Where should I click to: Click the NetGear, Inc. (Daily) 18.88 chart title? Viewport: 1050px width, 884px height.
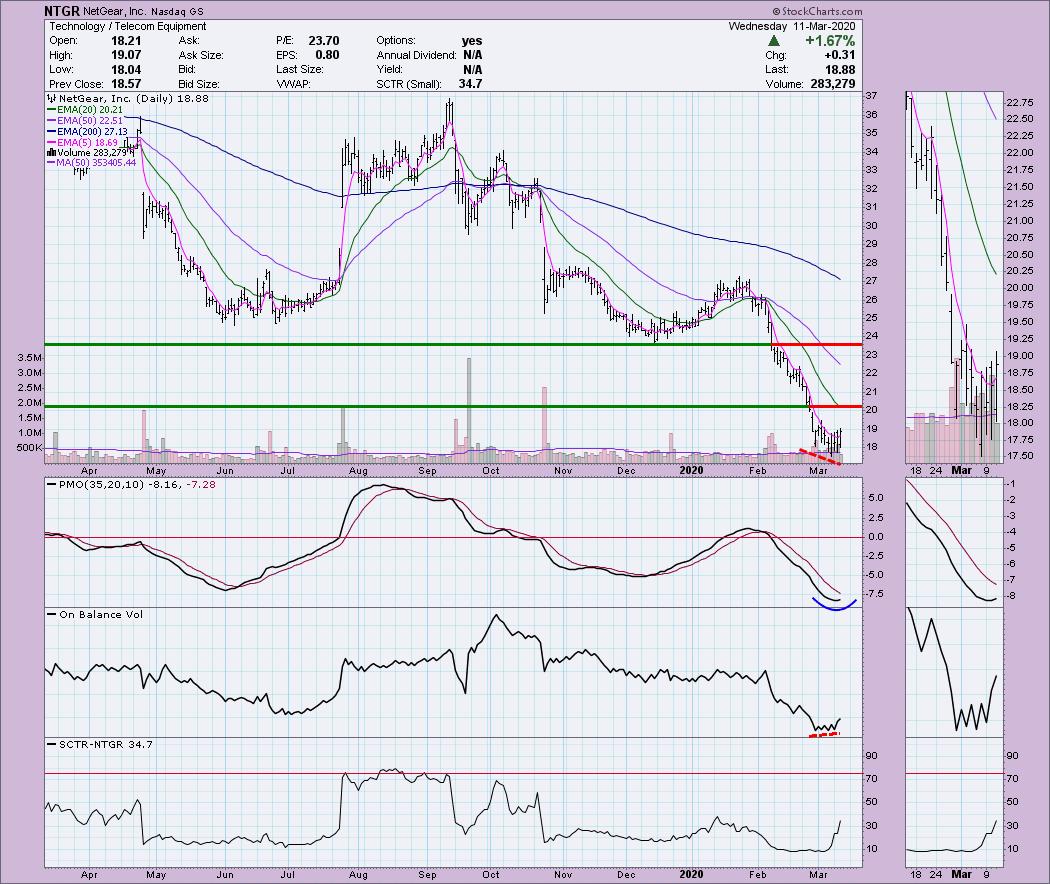pyautogui.click(x=127, y=98)
